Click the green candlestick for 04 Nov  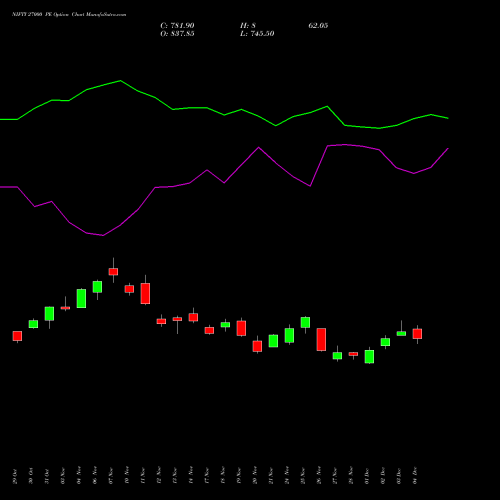click(x=81, y=298)
